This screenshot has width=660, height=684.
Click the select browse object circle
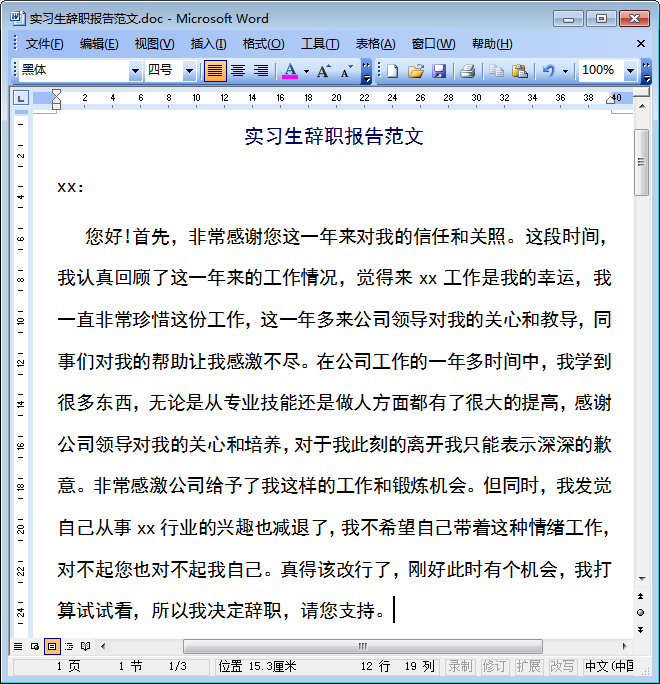[641, 612]
